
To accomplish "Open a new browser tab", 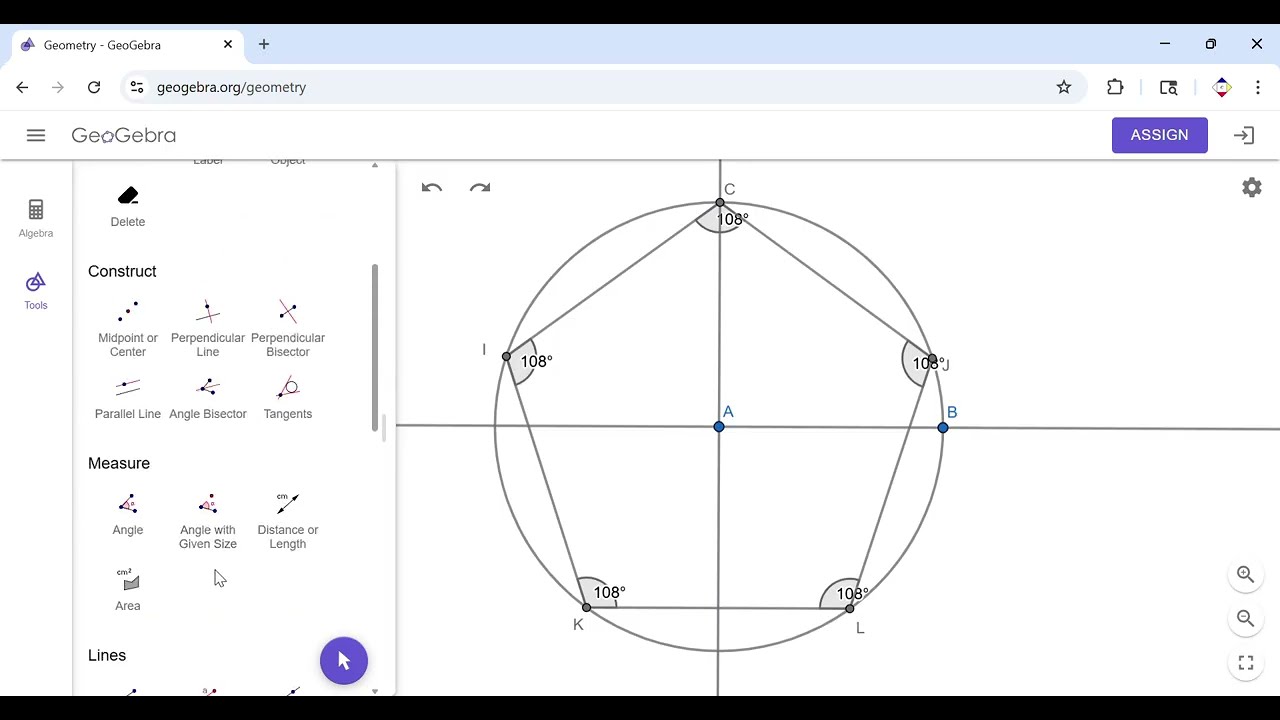I will point(264,44).
